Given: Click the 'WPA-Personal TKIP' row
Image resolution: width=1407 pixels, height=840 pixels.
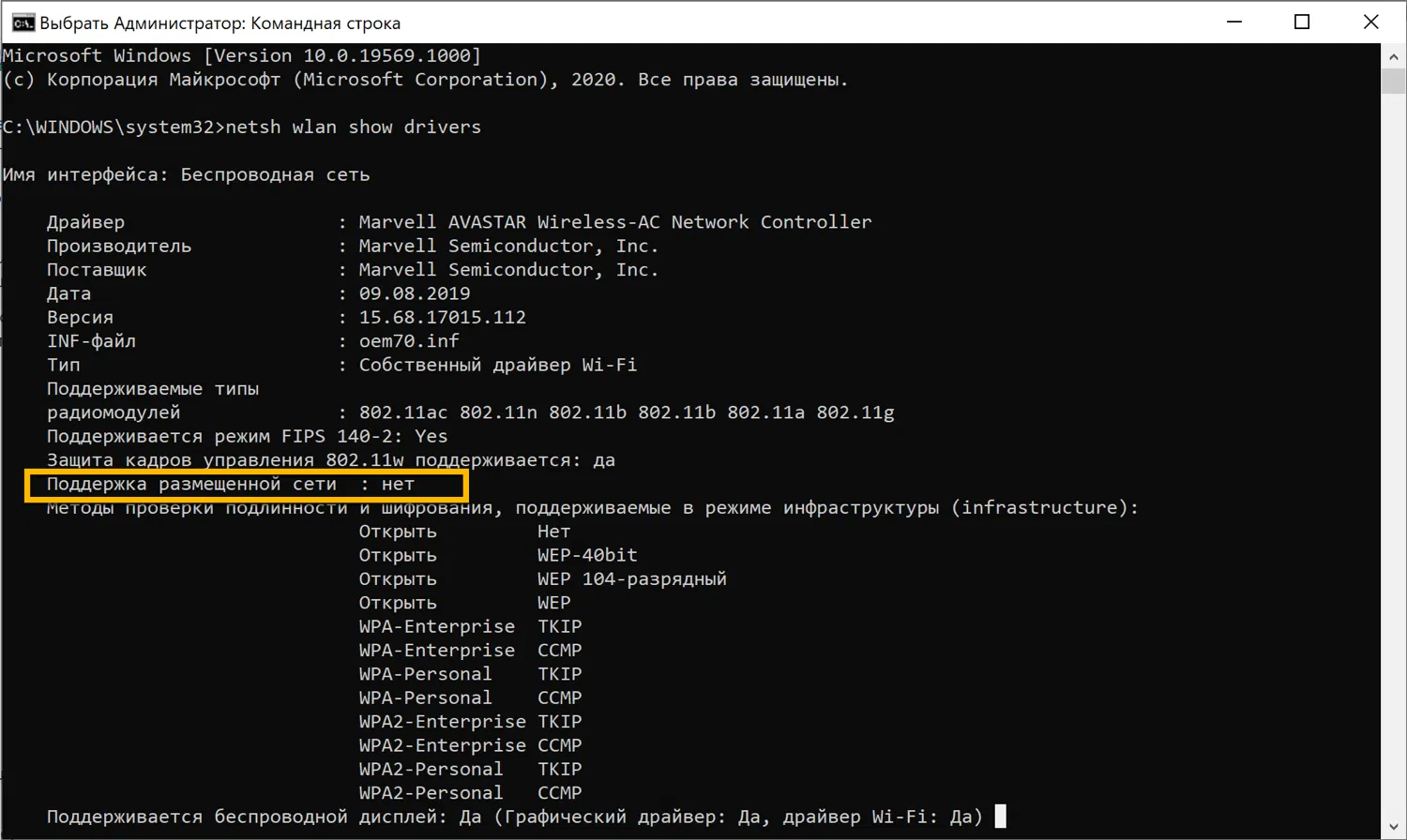Looking at the screenshot, I should (471, 674).
